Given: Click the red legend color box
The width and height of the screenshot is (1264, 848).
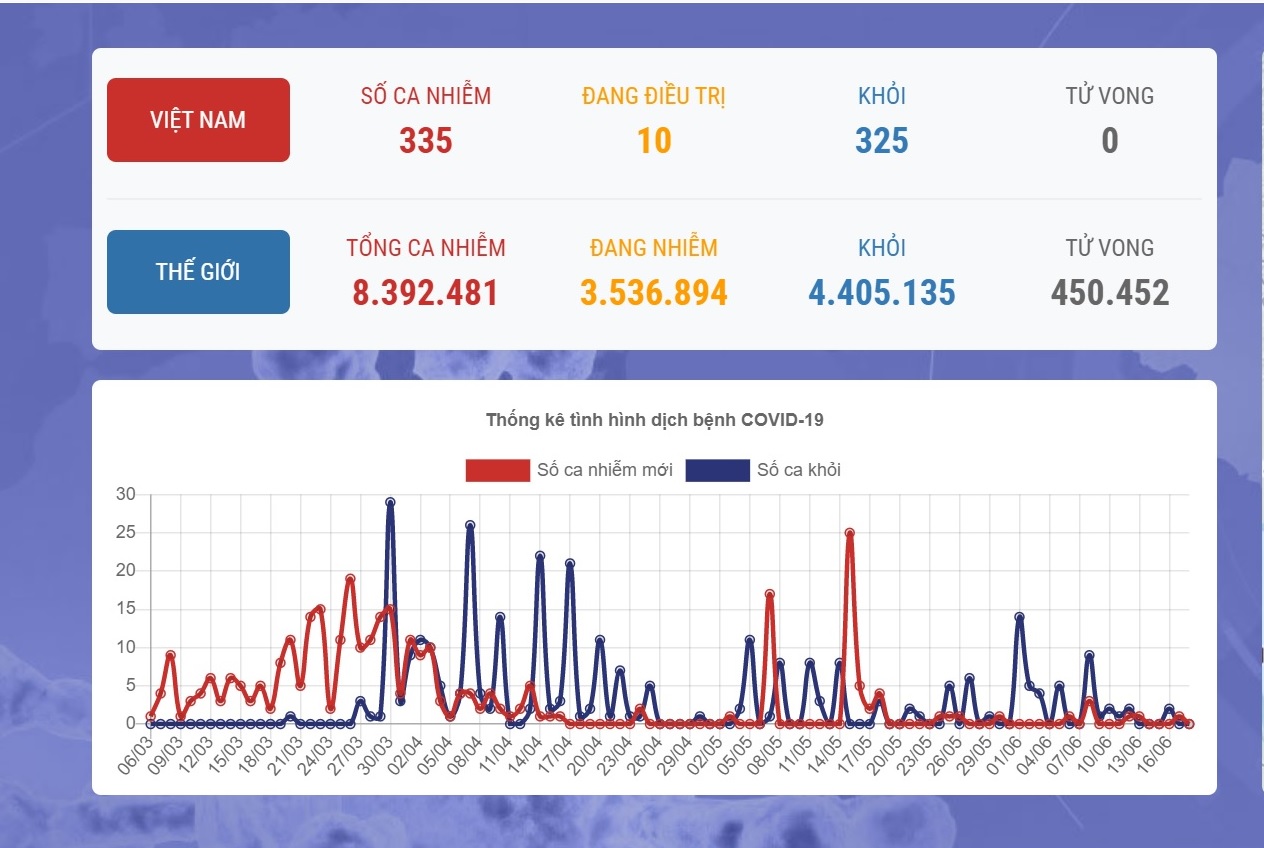Looking at the screenshot, I should coord(497,470).
